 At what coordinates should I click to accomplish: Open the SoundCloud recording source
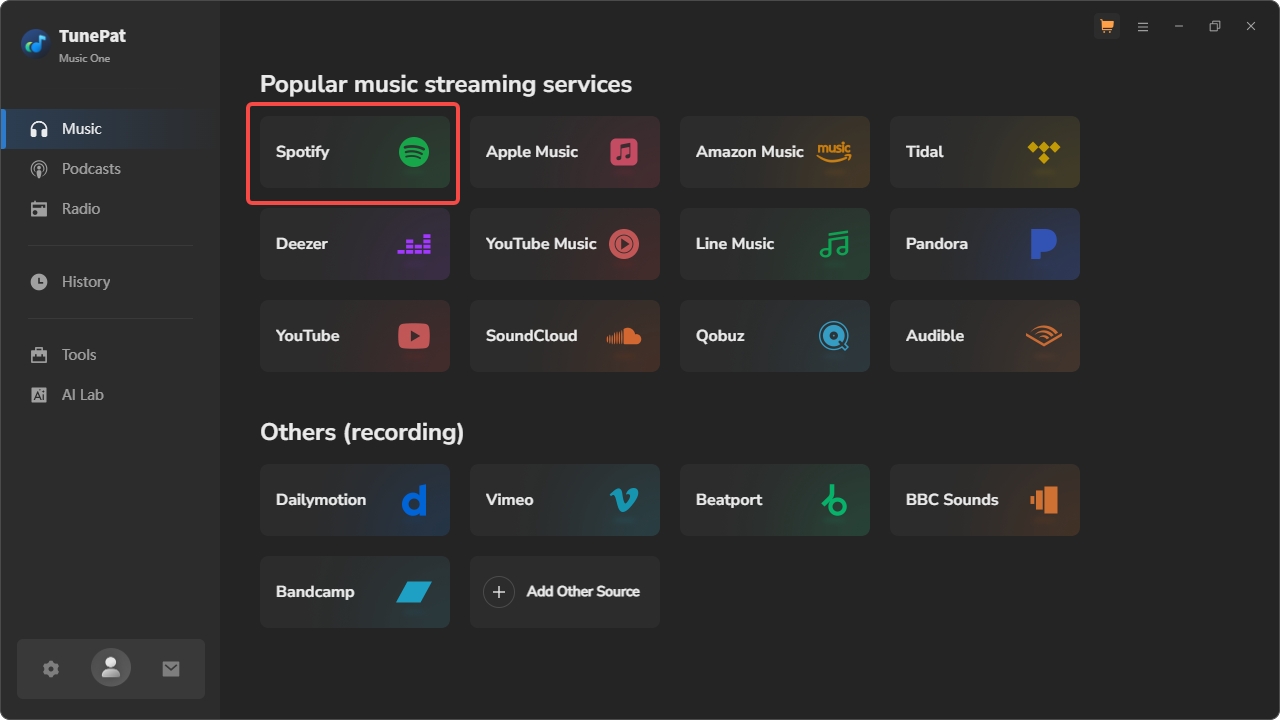tap(564, 336)
